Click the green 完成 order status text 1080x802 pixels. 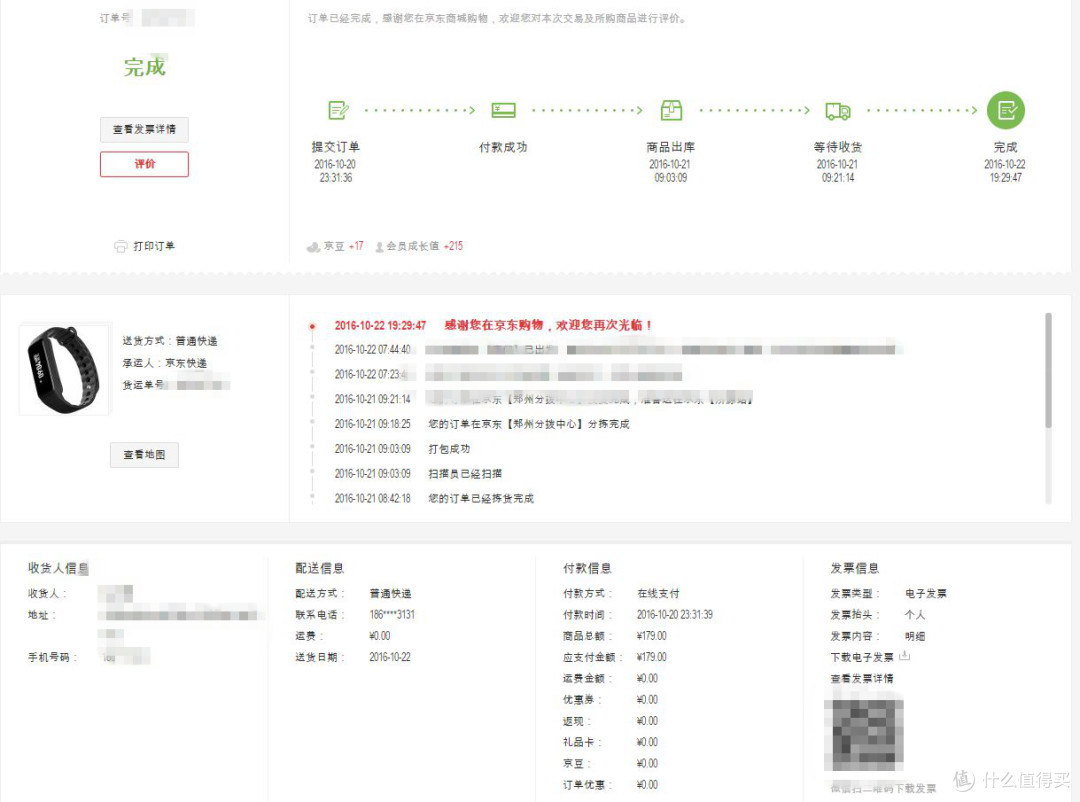(x=145, y=67)
